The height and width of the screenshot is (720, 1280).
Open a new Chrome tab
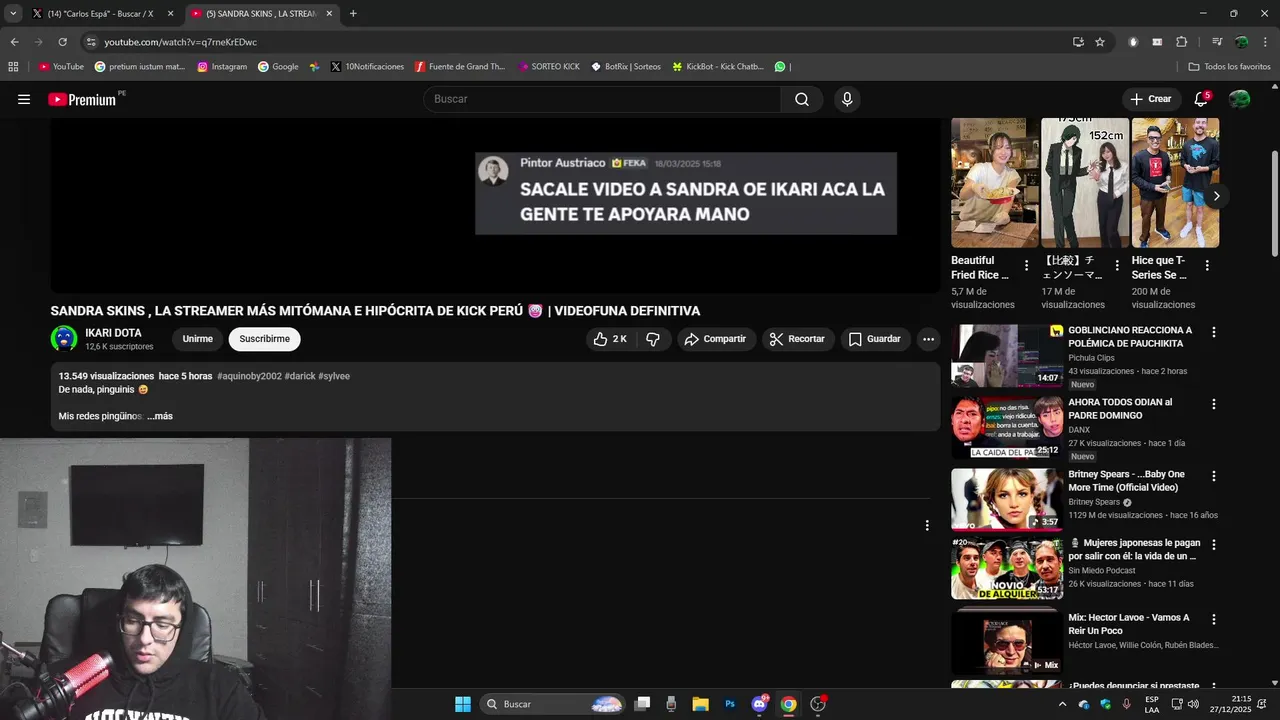pyautogui.click(x=353, y=14)
